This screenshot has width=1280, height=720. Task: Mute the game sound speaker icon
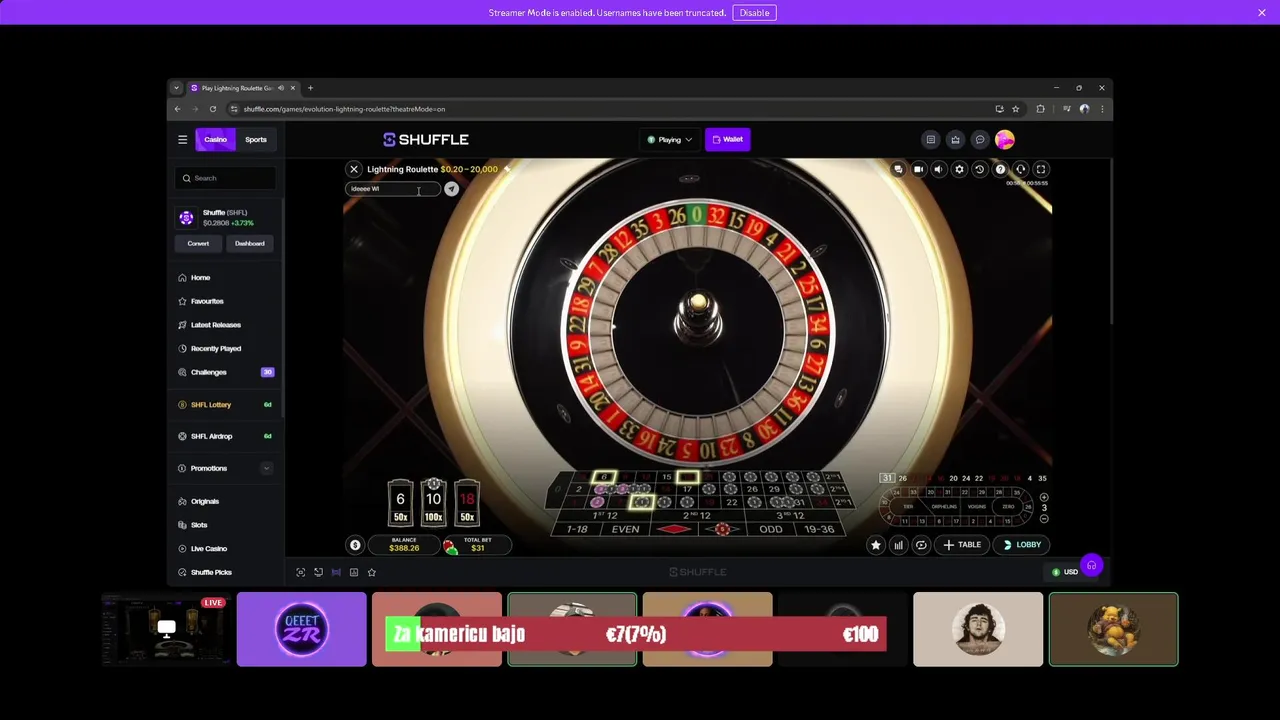pyautogui.click(x=938, y=169)
